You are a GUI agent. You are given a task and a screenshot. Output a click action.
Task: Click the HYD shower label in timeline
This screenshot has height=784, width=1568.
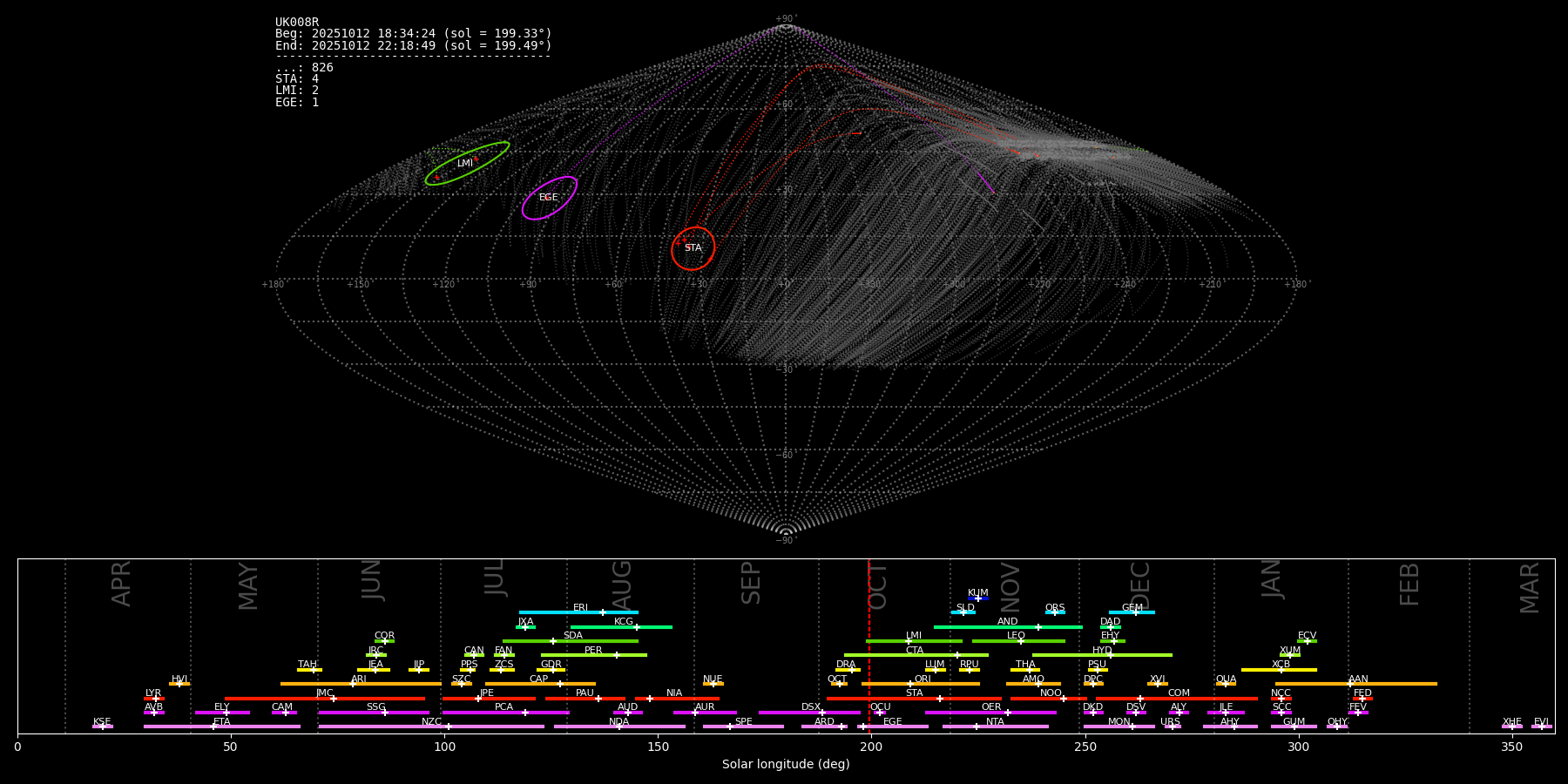coord(1103,651)
